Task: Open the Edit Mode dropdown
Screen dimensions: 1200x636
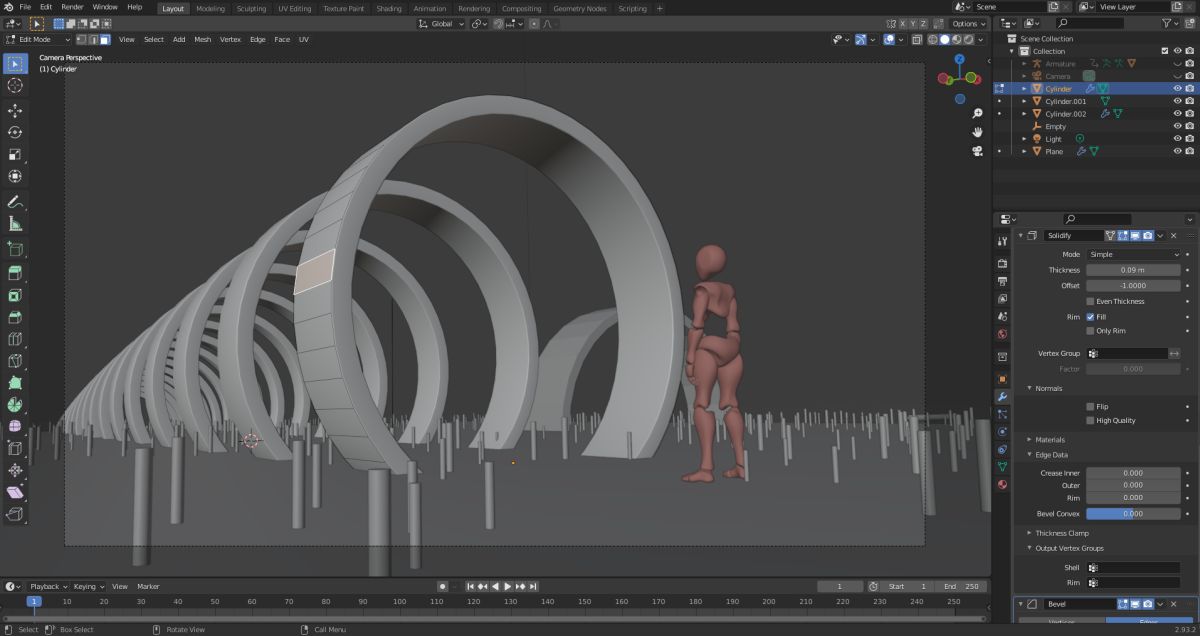Action: 38,39
